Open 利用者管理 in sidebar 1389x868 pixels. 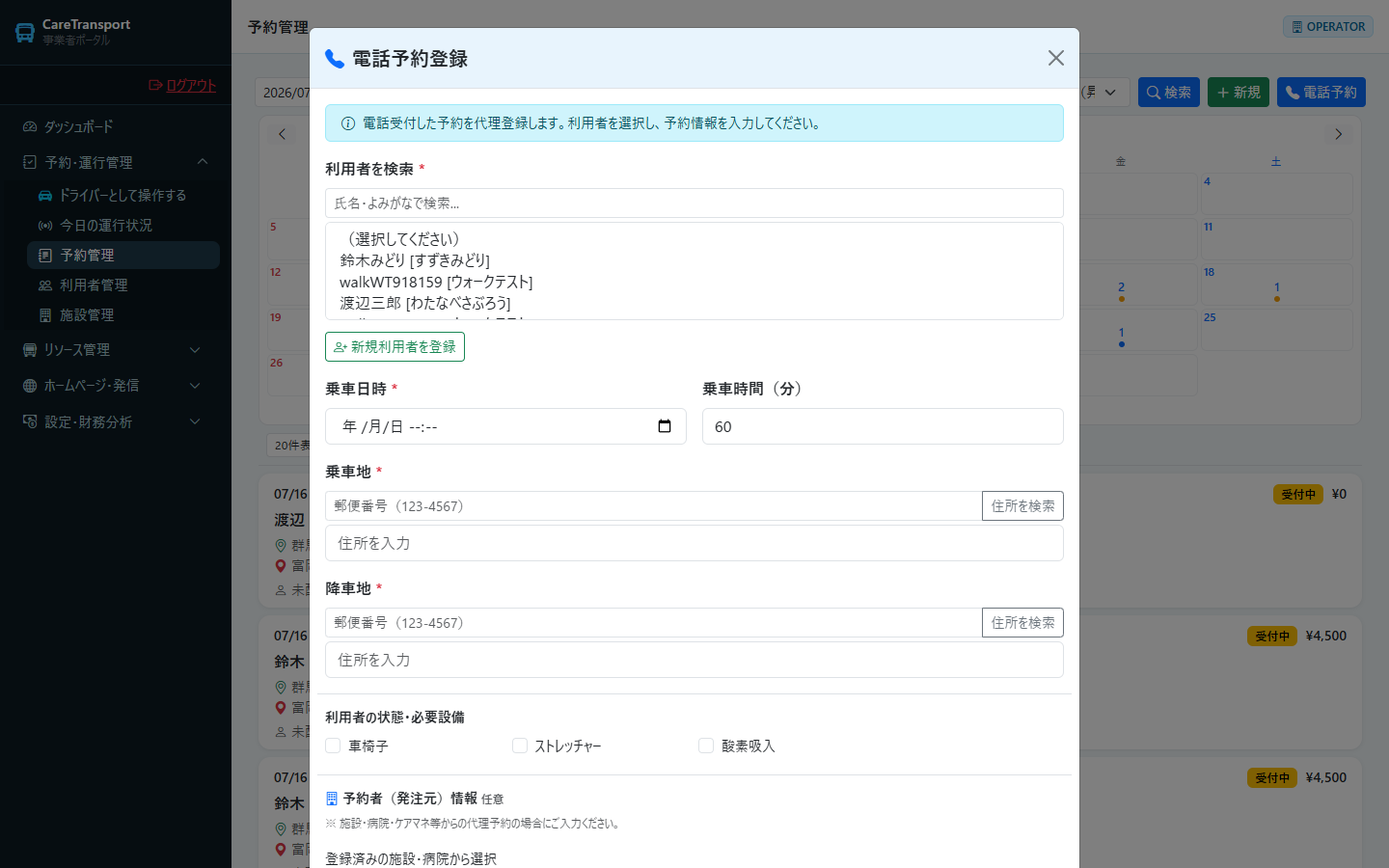tap(123, 285)
